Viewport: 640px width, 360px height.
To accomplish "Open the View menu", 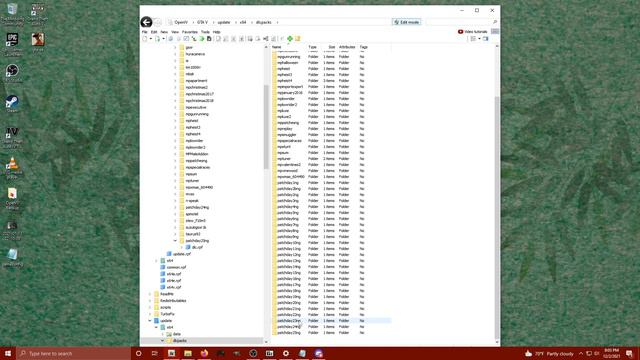I will click(175, 32).
